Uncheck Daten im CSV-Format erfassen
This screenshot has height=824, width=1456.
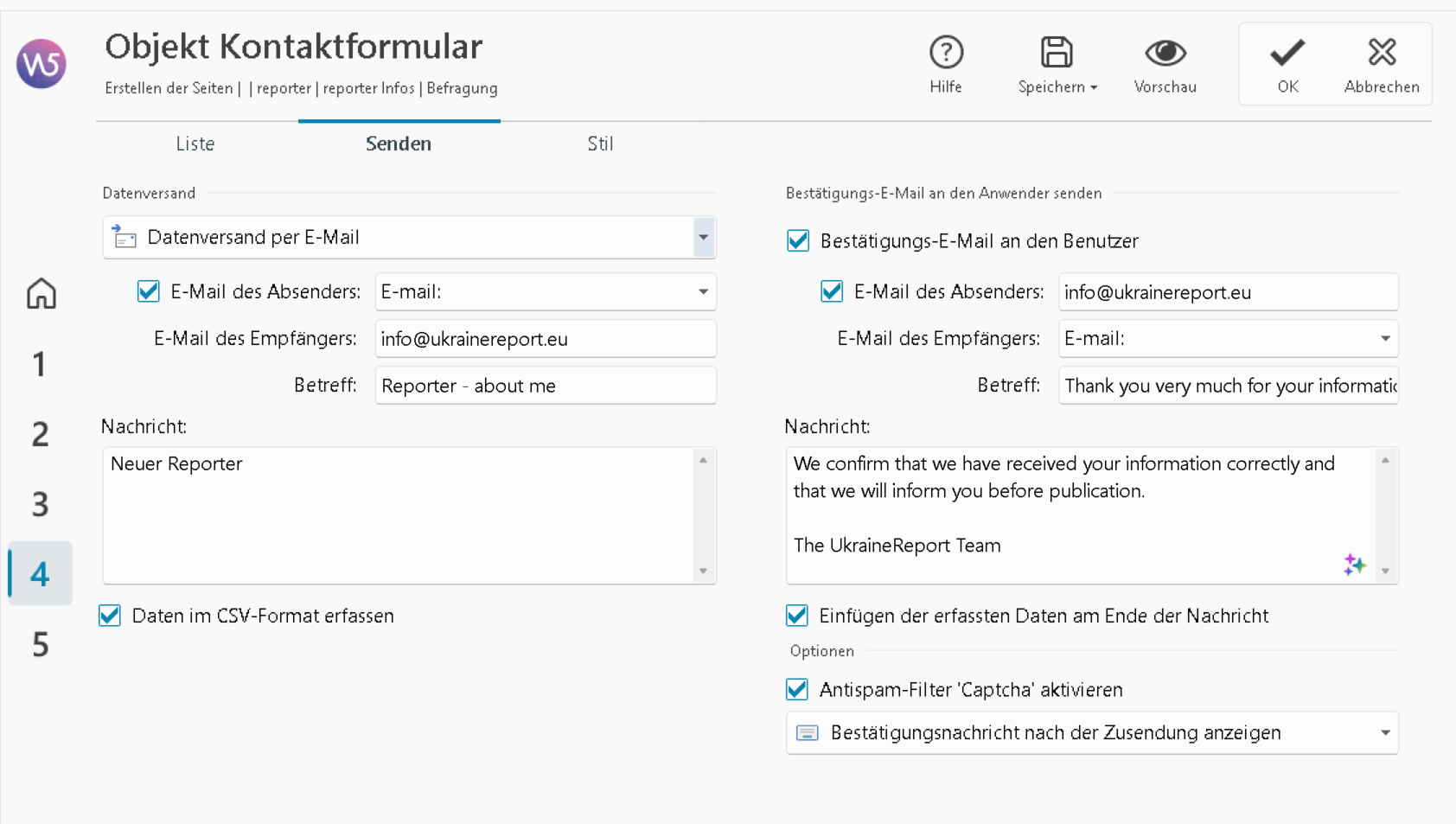click(110, 616)
